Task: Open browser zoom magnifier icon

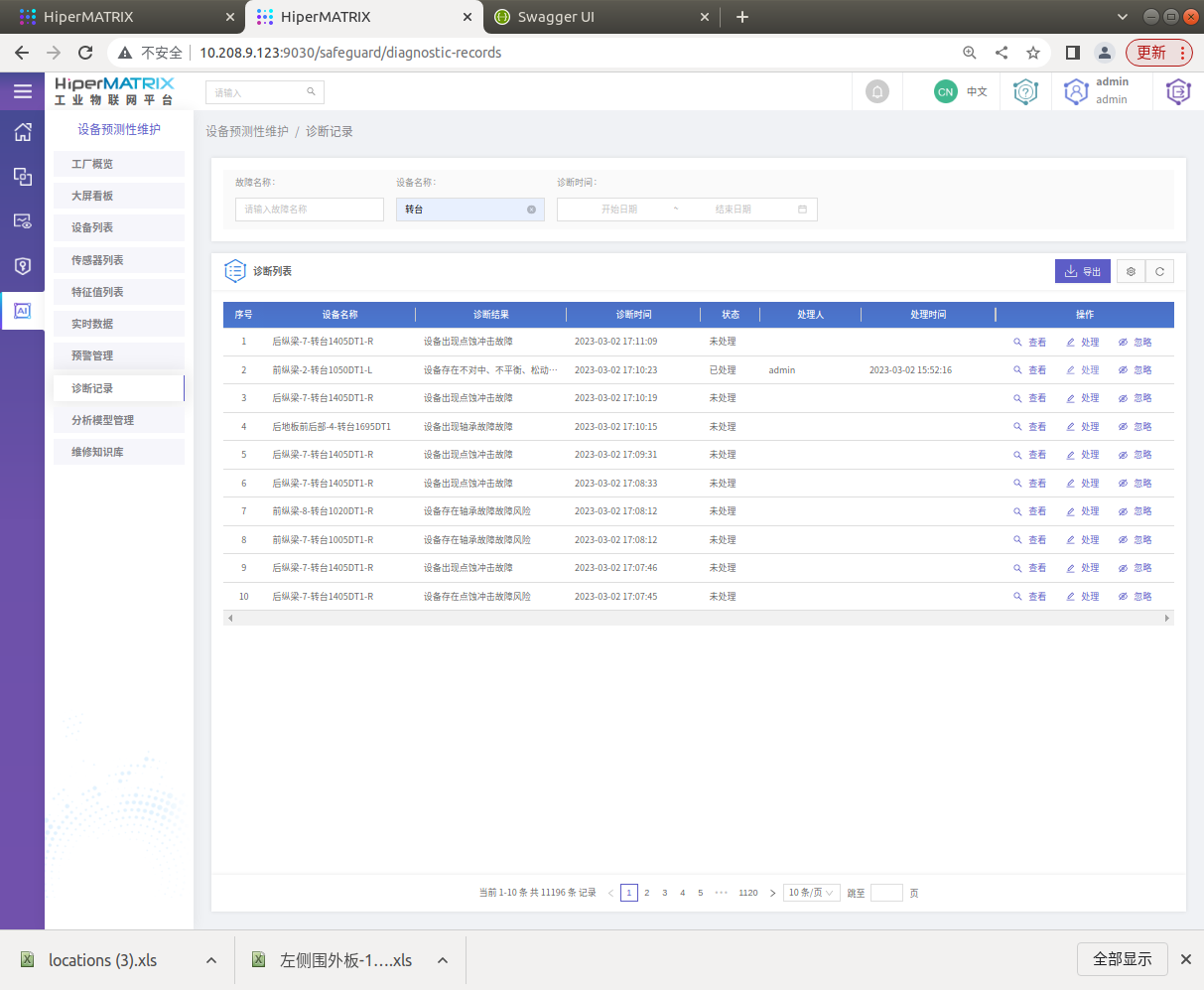Action: point(970,53)
